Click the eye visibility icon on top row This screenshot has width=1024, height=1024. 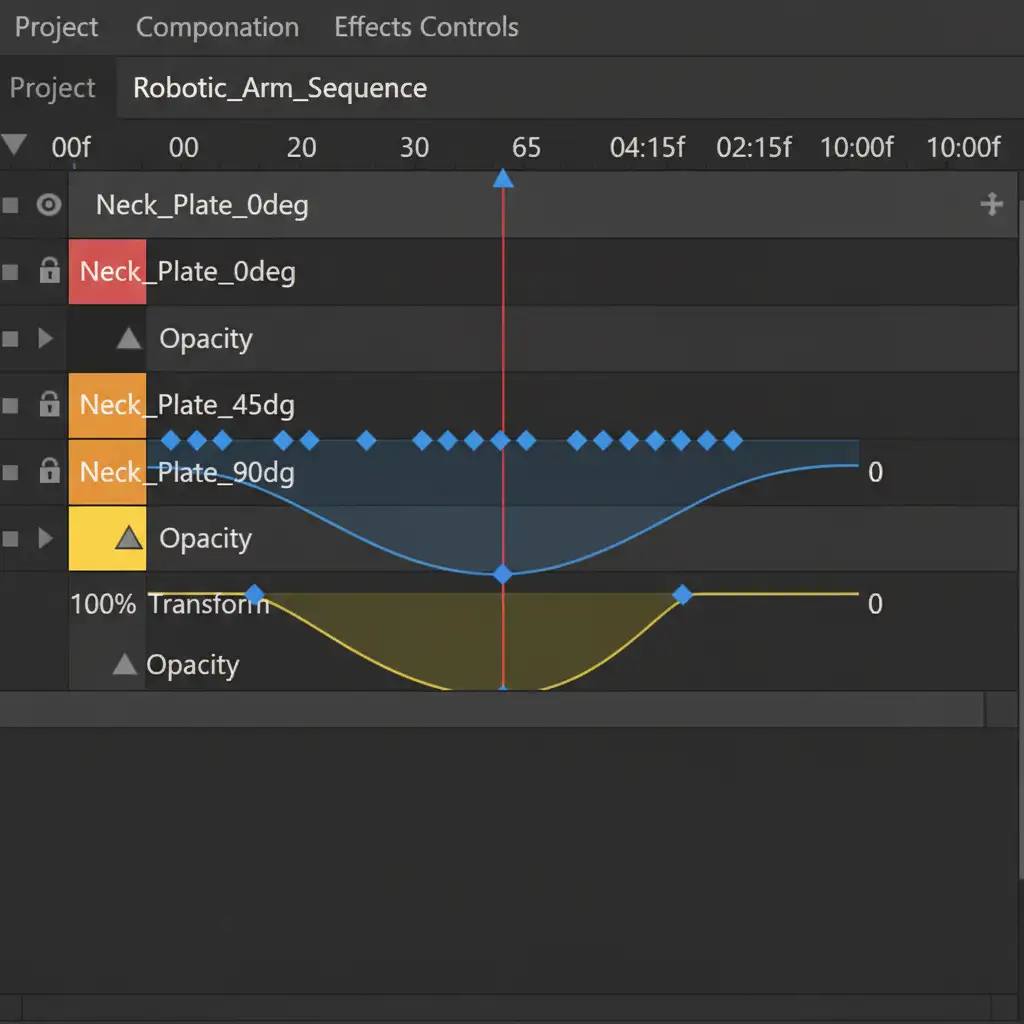click(x=48, y=205)
